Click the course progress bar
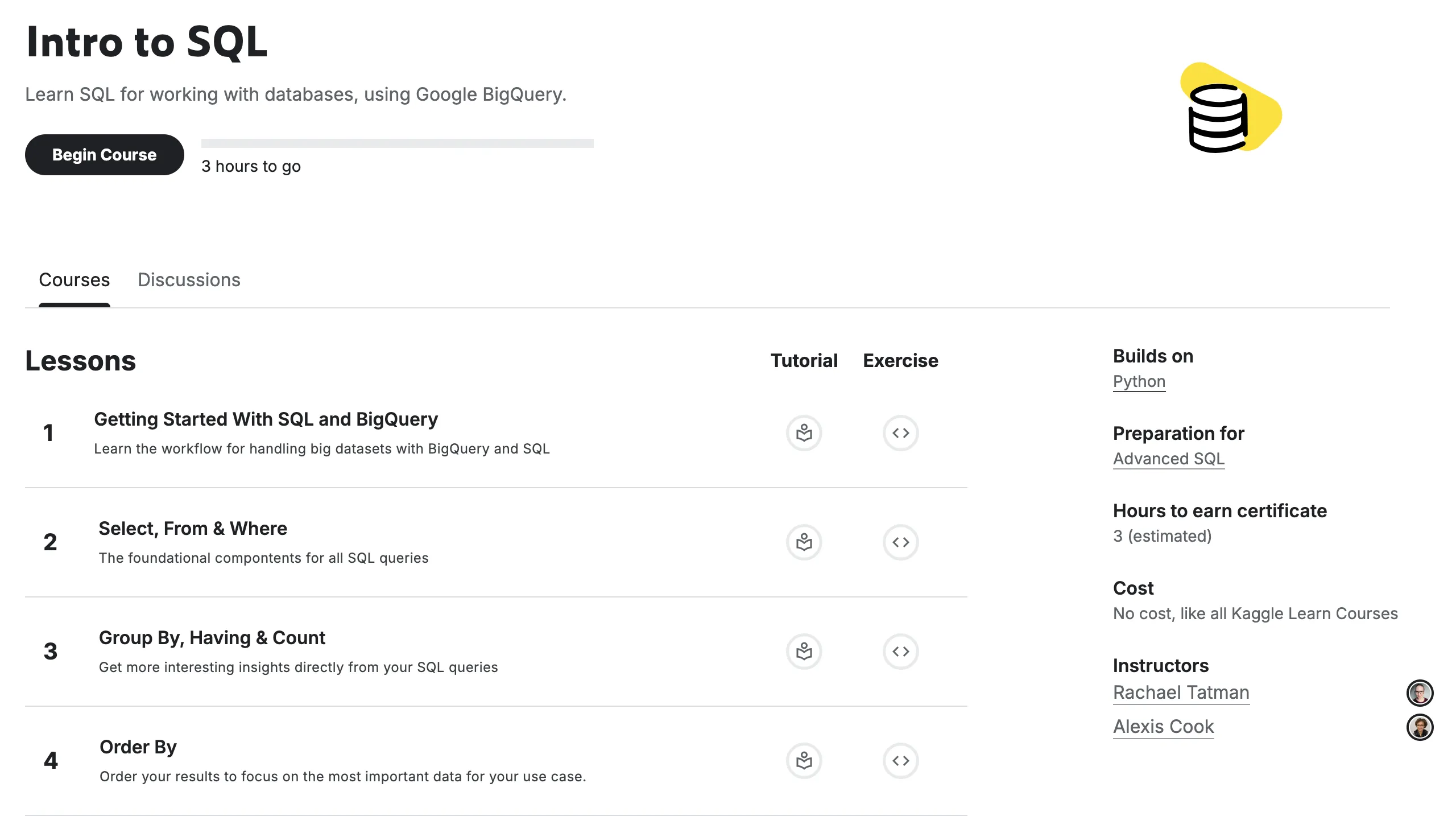The width and height of the screenshot is (1456, 816). 398,142
